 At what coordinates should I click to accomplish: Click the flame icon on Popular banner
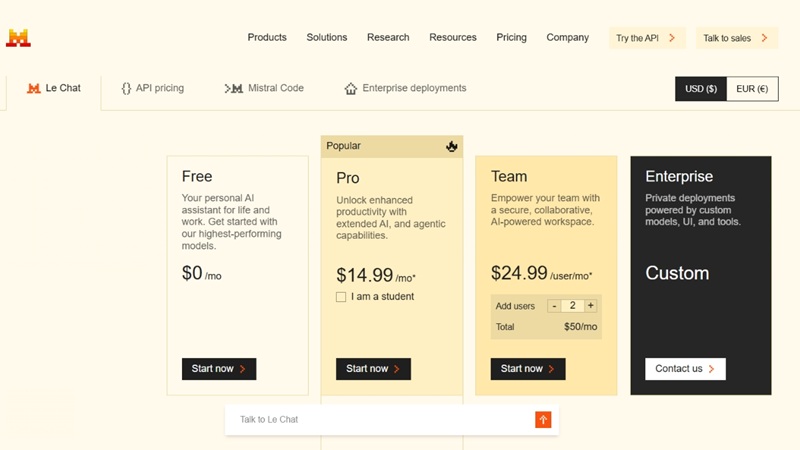(452, 146)
